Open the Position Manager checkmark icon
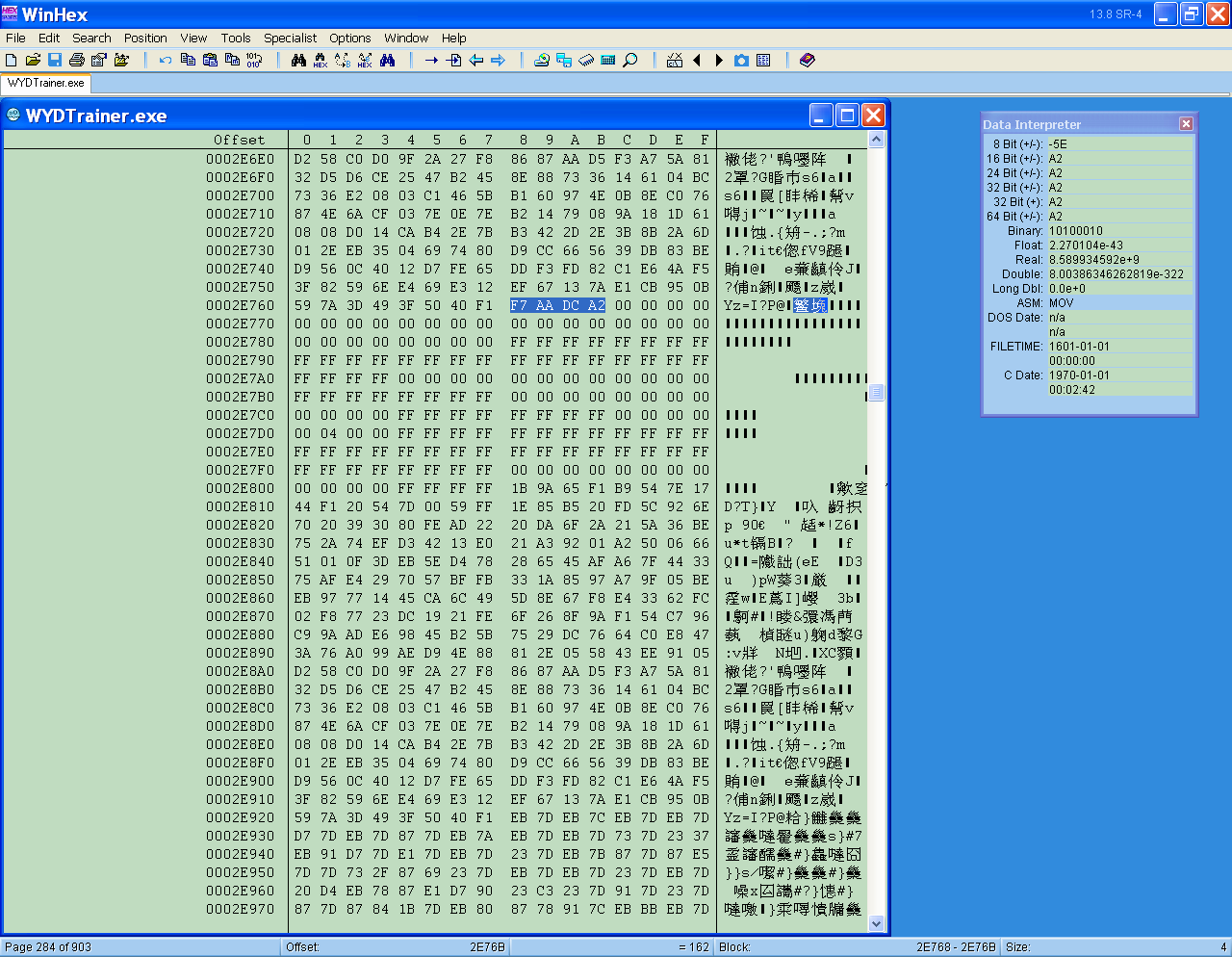Viewport: 1232px width, 957px height. pos(675,60)
